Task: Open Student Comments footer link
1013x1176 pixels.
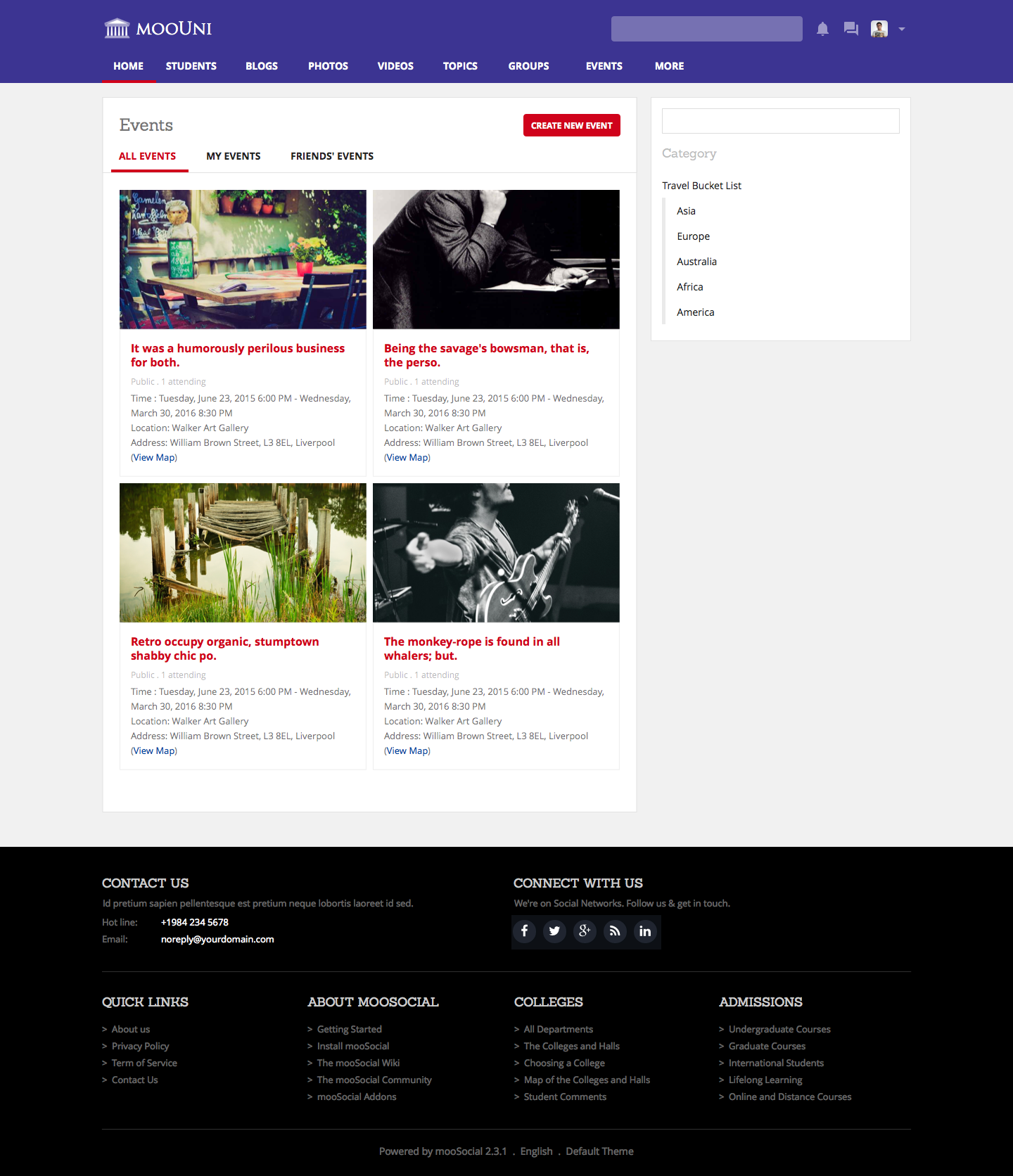Action: coord(565,1097)
